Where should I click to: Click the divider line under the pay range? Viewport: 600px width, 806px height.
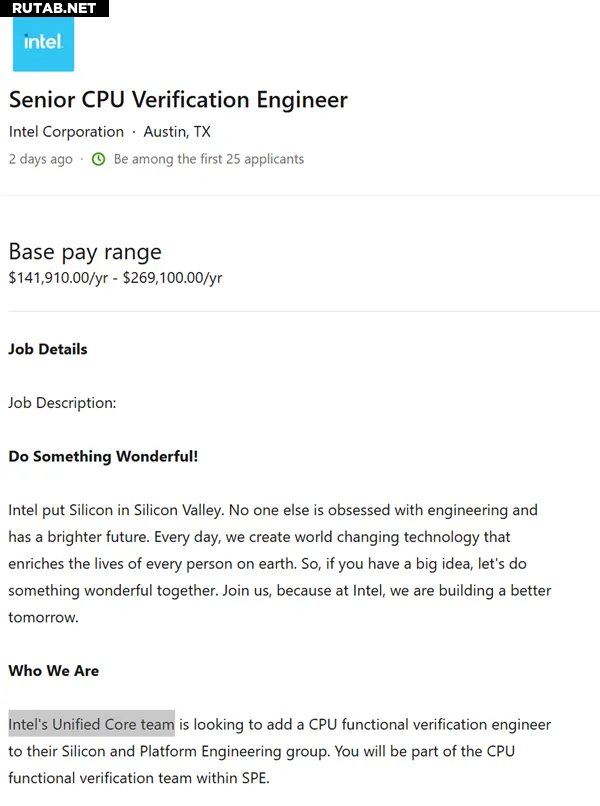pos(300,311)
